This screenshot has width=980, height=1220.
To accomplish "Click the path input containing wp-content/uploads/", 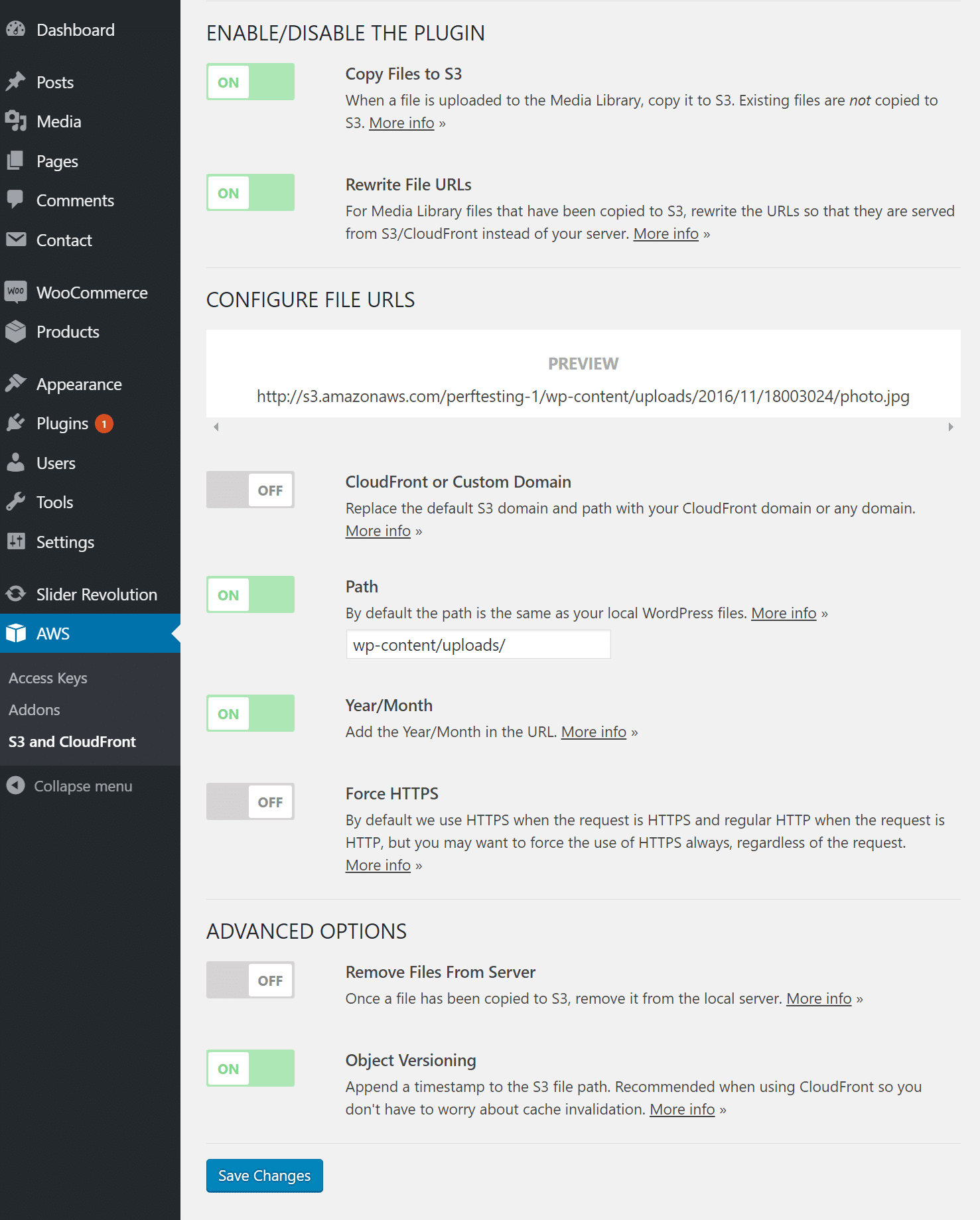I will tap(477, 644).
